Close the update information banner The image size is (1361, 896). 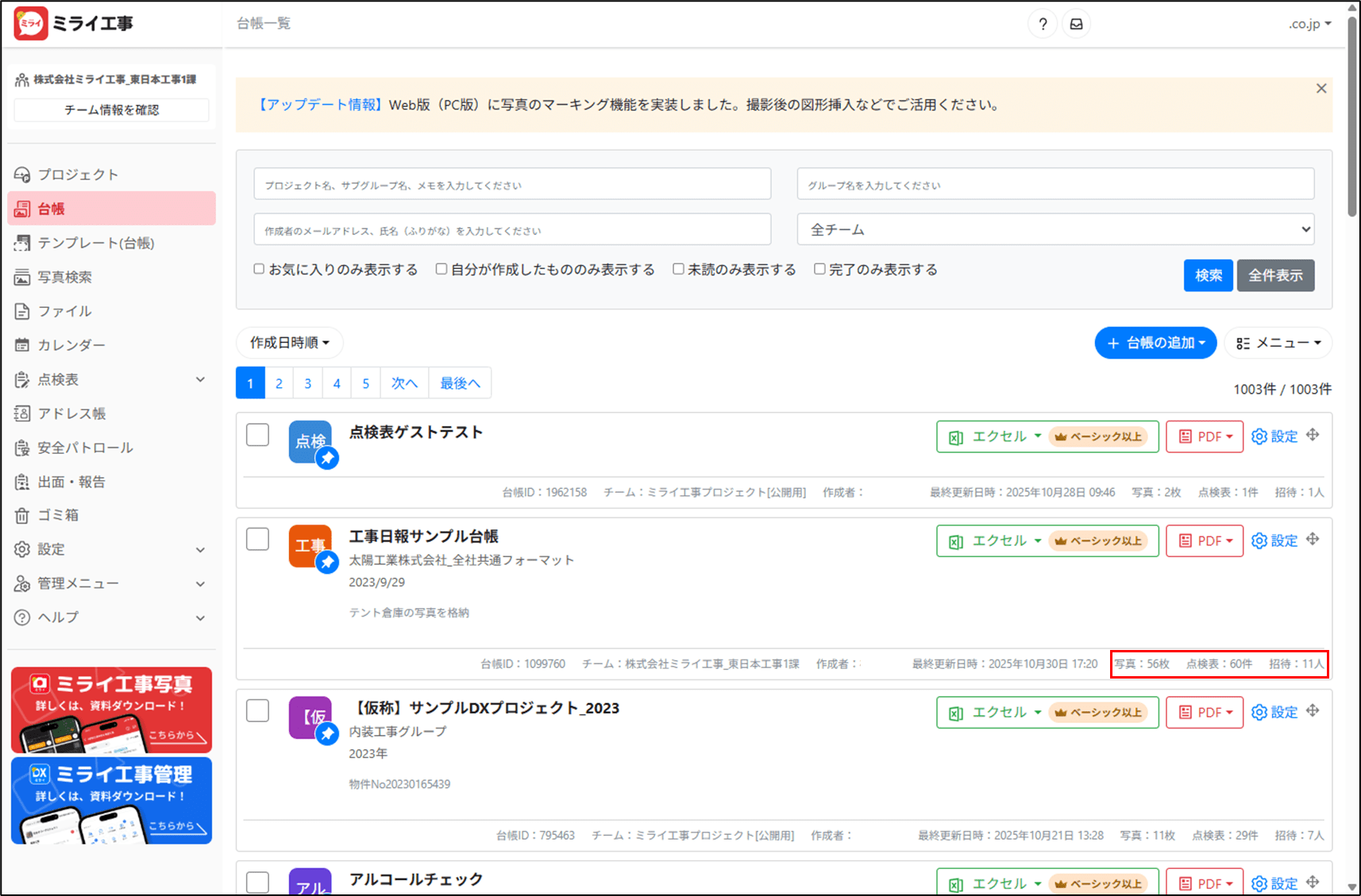coord(1321,89)
